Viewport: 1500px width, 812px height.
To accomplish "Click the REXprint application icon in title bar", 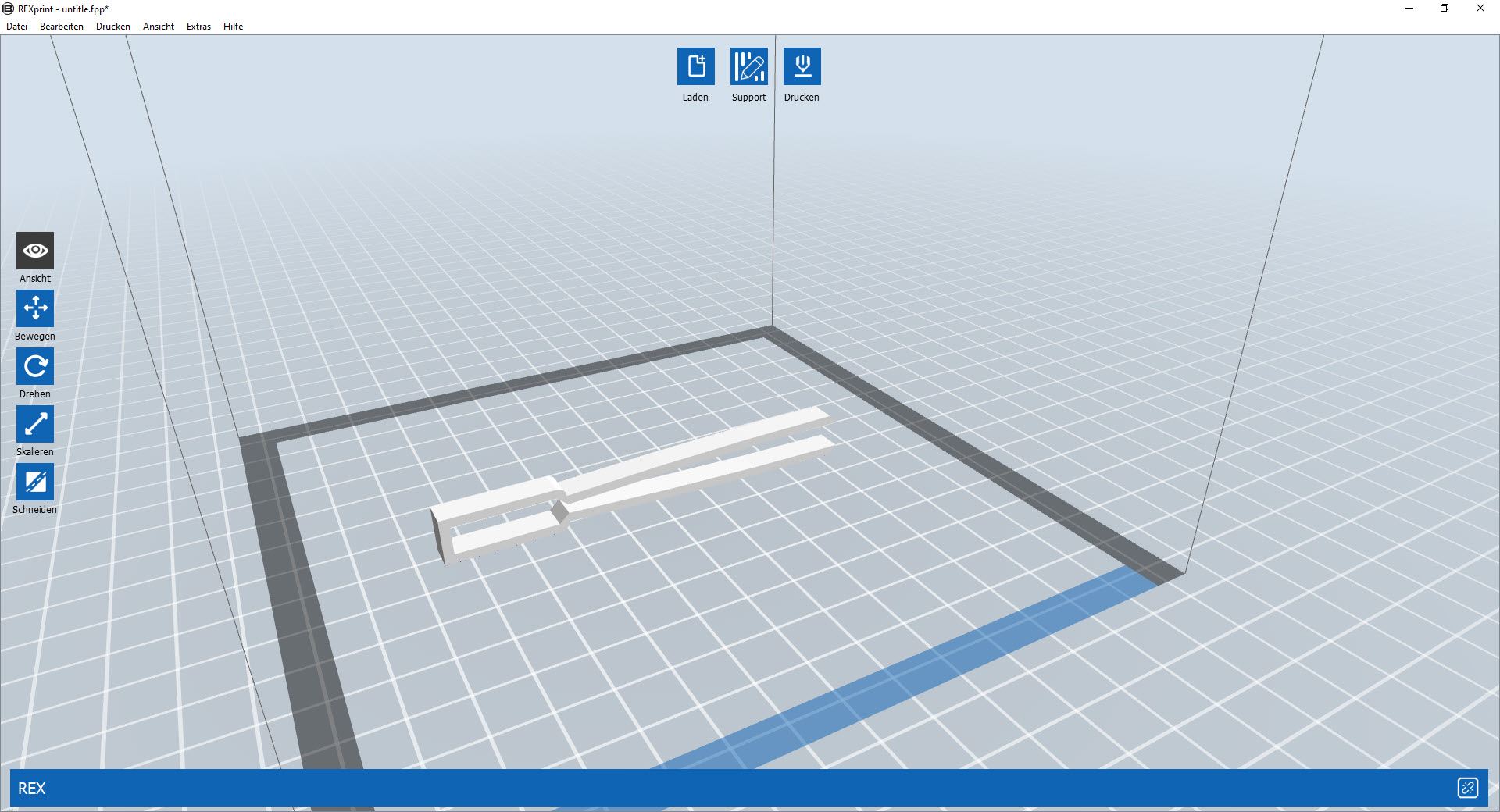I will (x=9, y=9).
